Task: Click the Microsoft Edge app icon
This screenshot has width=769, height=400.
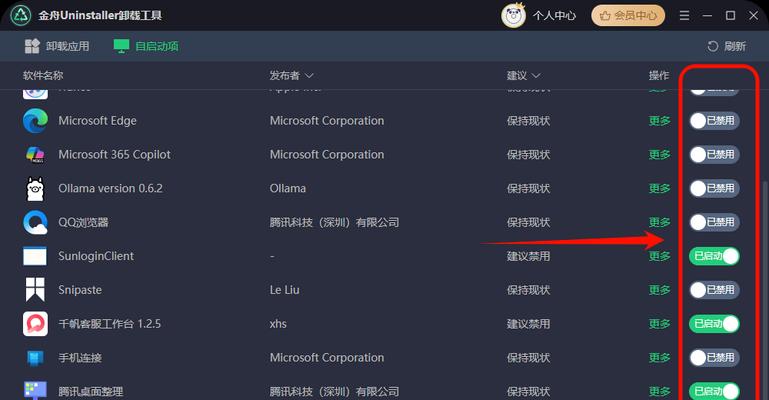Action: point(35,121)
